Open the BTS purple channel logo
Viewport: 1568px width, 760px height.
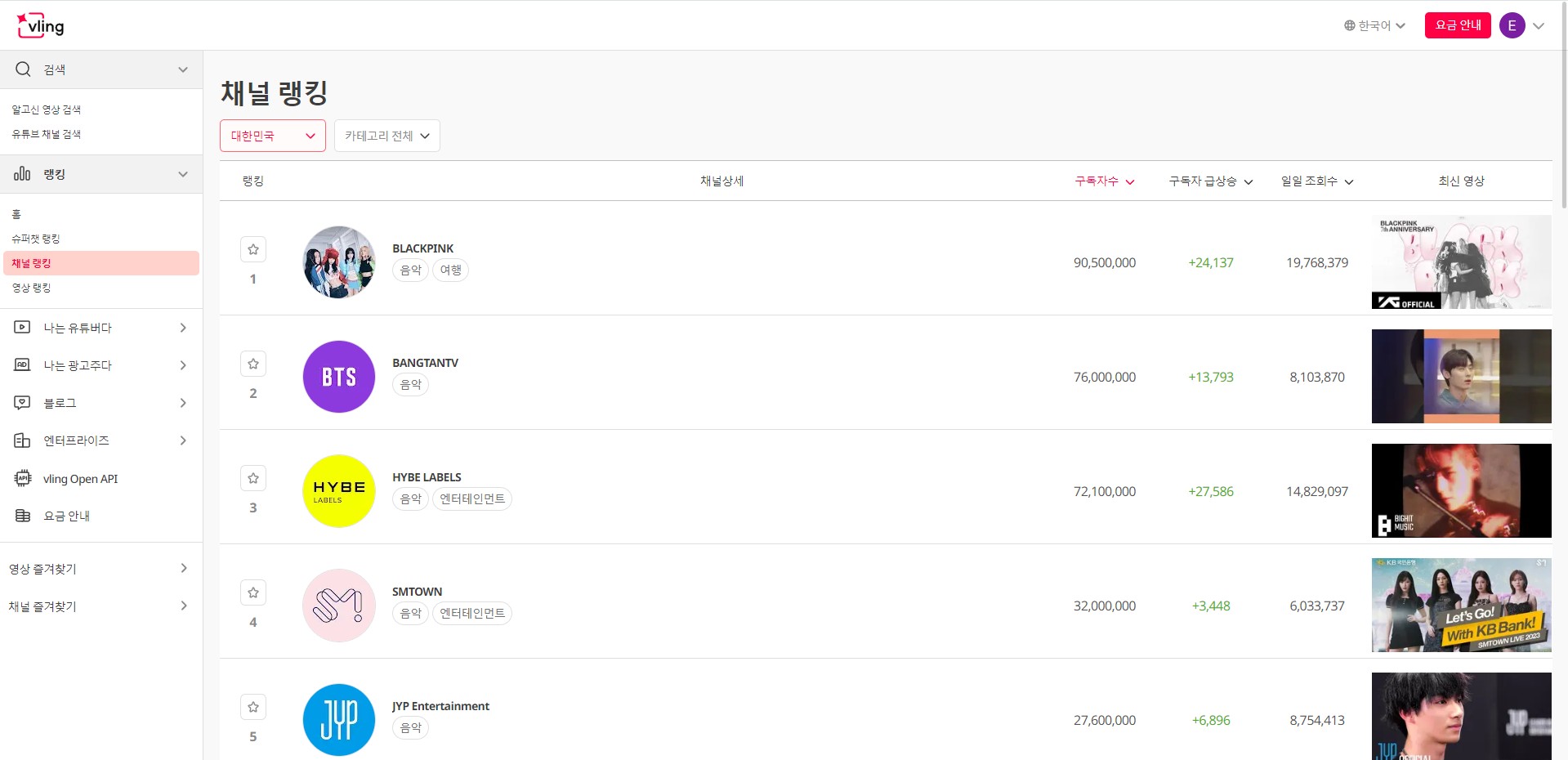point(339,377)
